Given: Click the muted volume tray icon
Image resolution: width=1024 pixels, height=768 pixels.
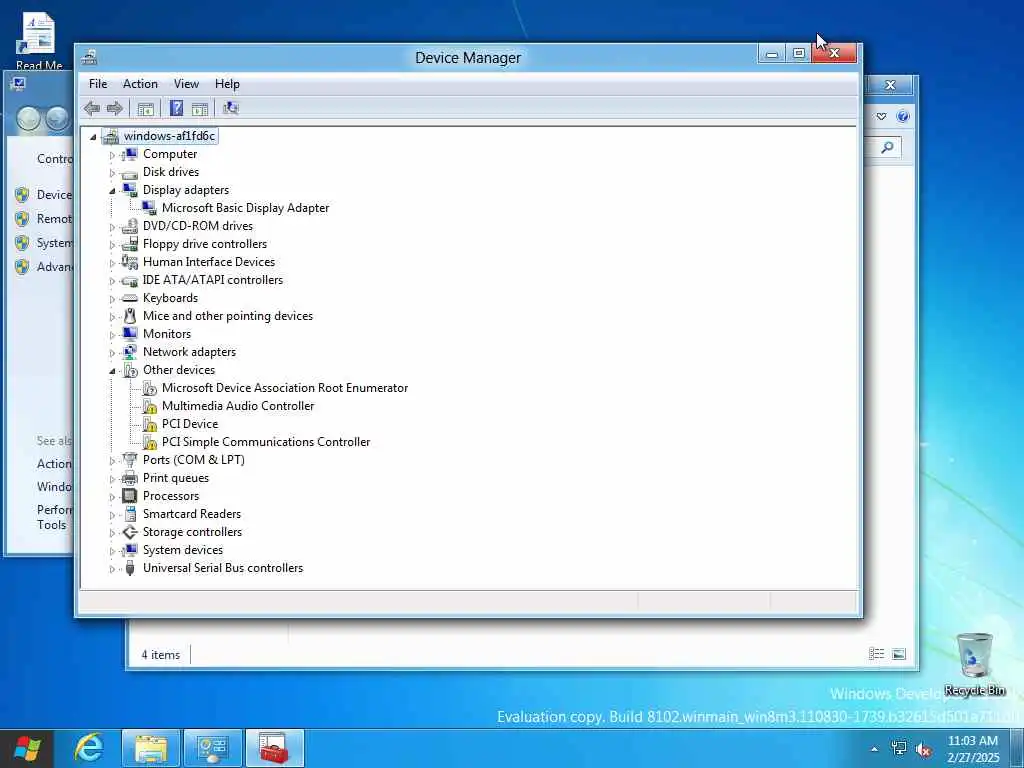Looking at the screenshot, I should (923, 749).
